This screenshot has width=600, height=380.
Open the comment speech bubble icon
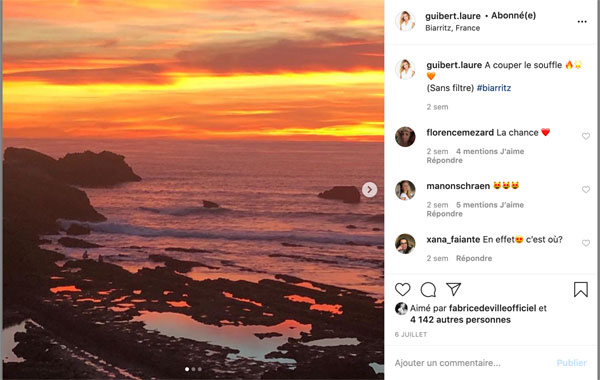[428, 290]
